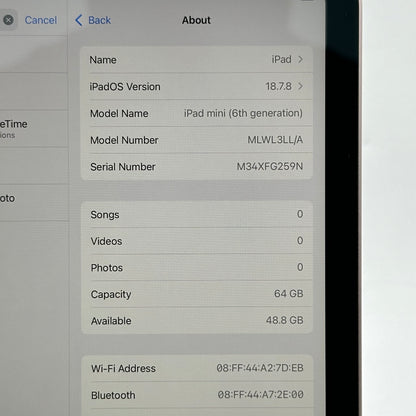Open the partially visible eTime sidebar item
The width and height of the screenshot is (416, 416).
[x=34, y=128]
